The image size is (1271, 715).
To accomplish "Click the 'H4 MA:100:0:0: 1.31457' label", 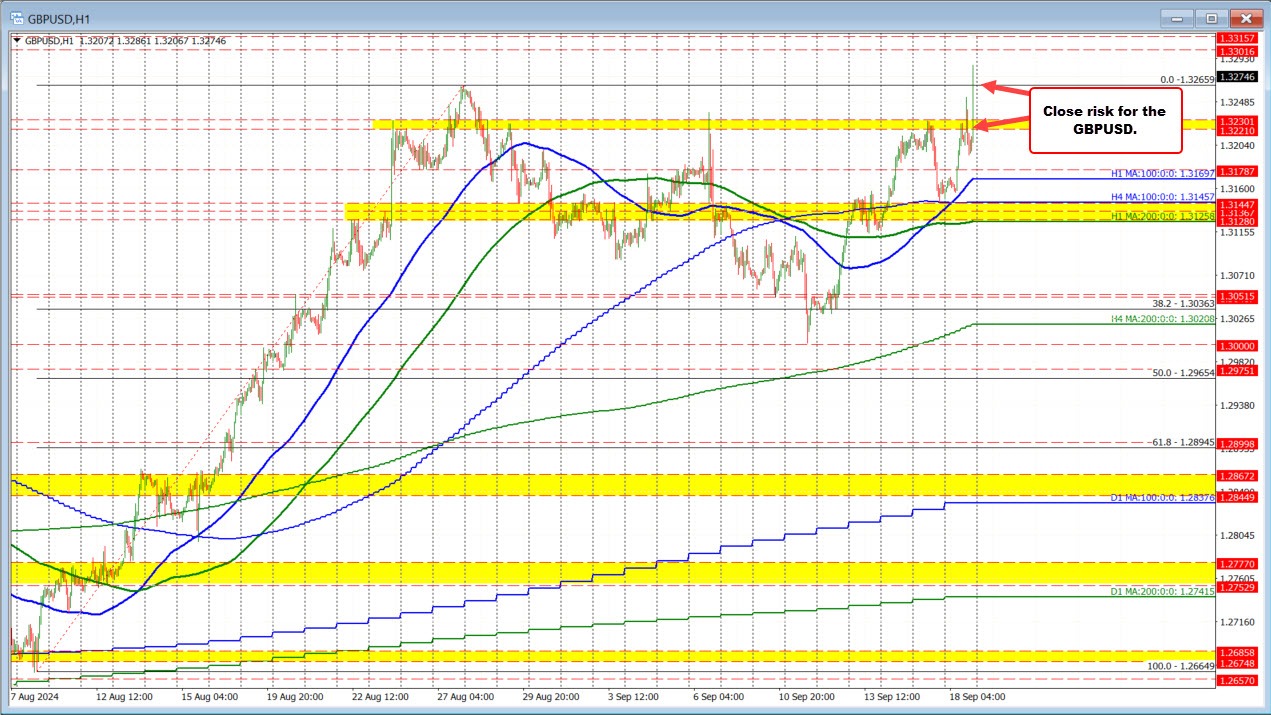I will coord(1162,197).
